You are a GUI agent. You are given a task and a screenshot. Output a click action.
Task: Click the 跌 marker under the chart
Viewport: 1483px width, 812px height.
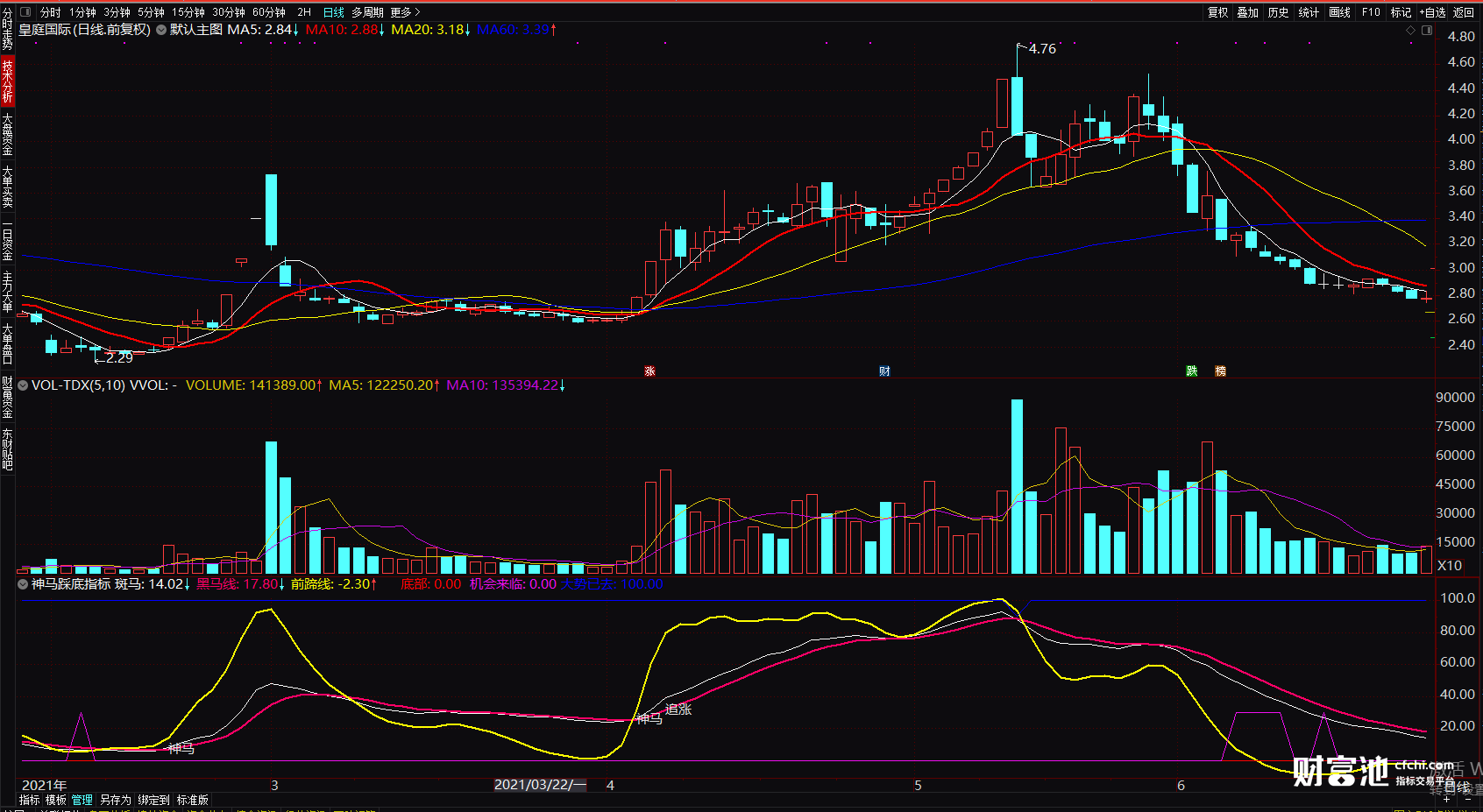[1192, 371]
